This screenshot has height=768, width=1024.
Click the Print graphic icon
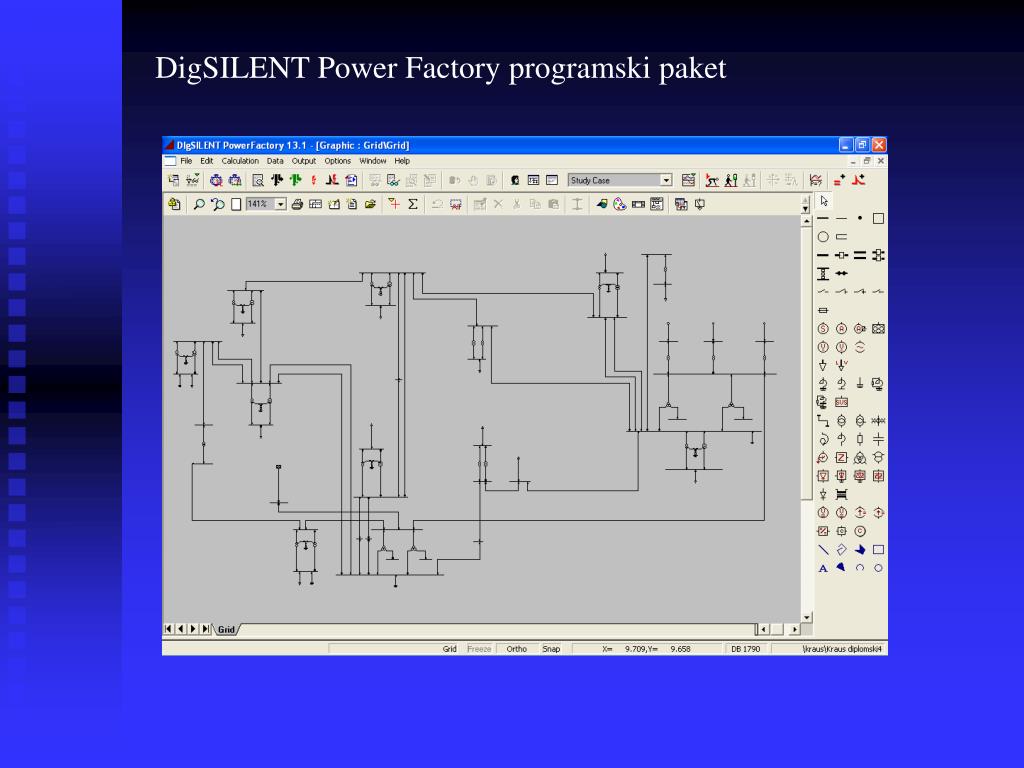(297, 204)
